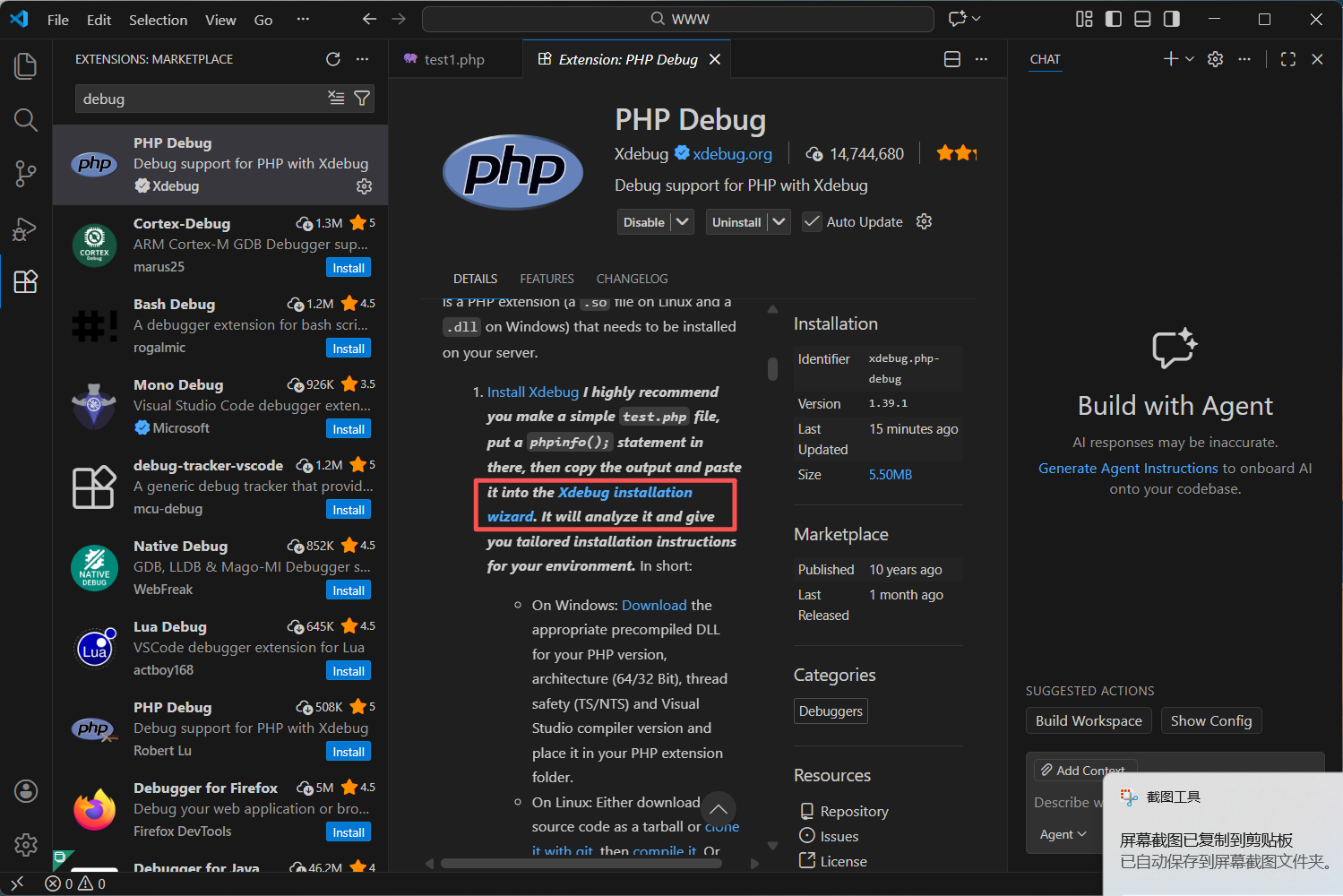Install the Bash Debug extension
This screenshot has width=1343, height=896.
[x=349, y=349]
